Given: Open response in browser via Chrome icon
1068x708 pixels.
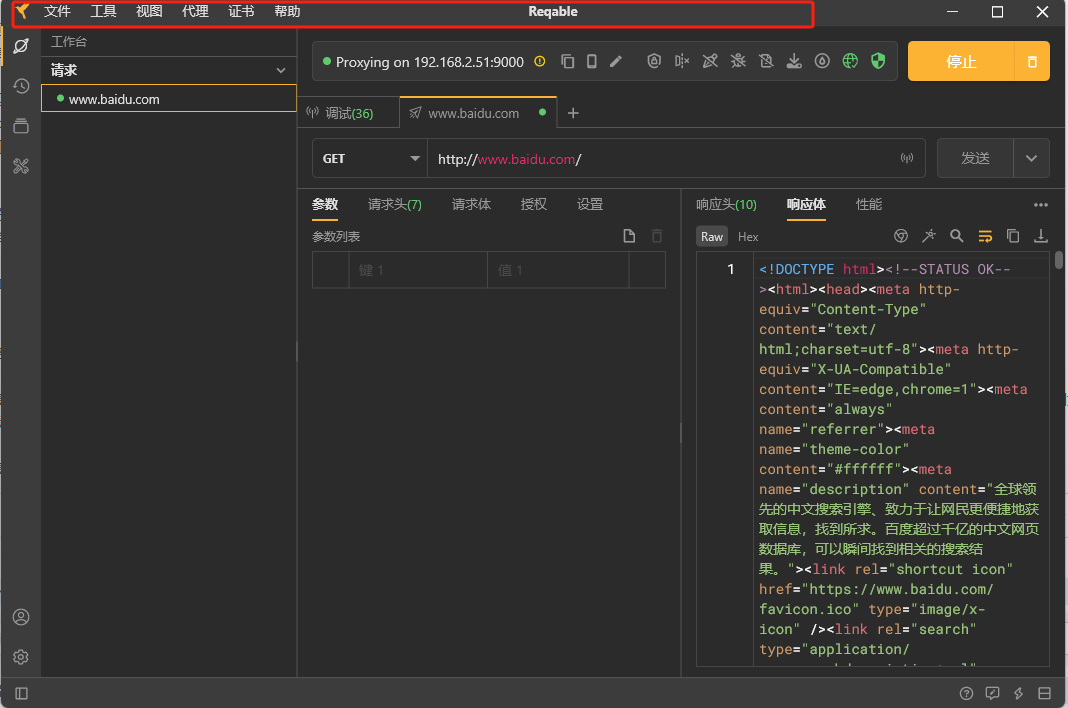Looking at the screenshot, I should pos(900,236).
